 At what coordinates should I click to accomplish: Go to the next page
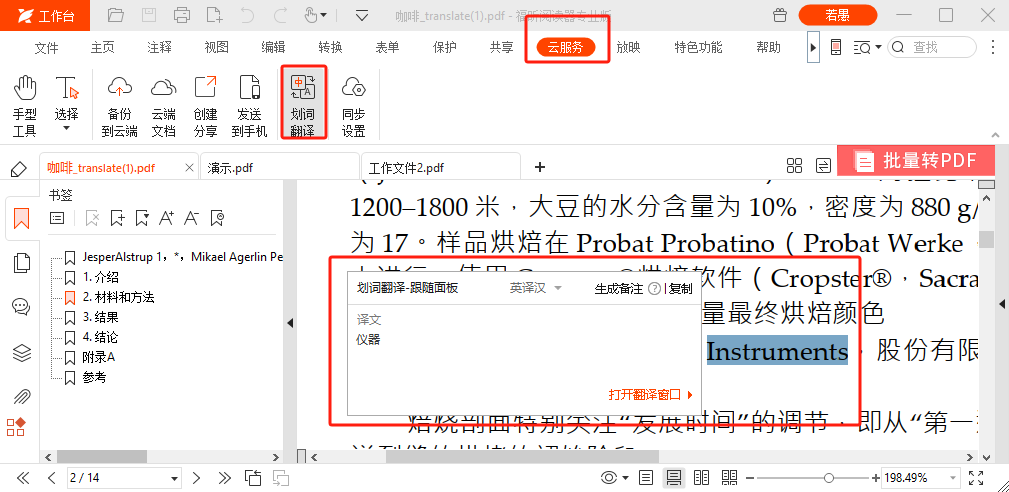tap(197, 478)
